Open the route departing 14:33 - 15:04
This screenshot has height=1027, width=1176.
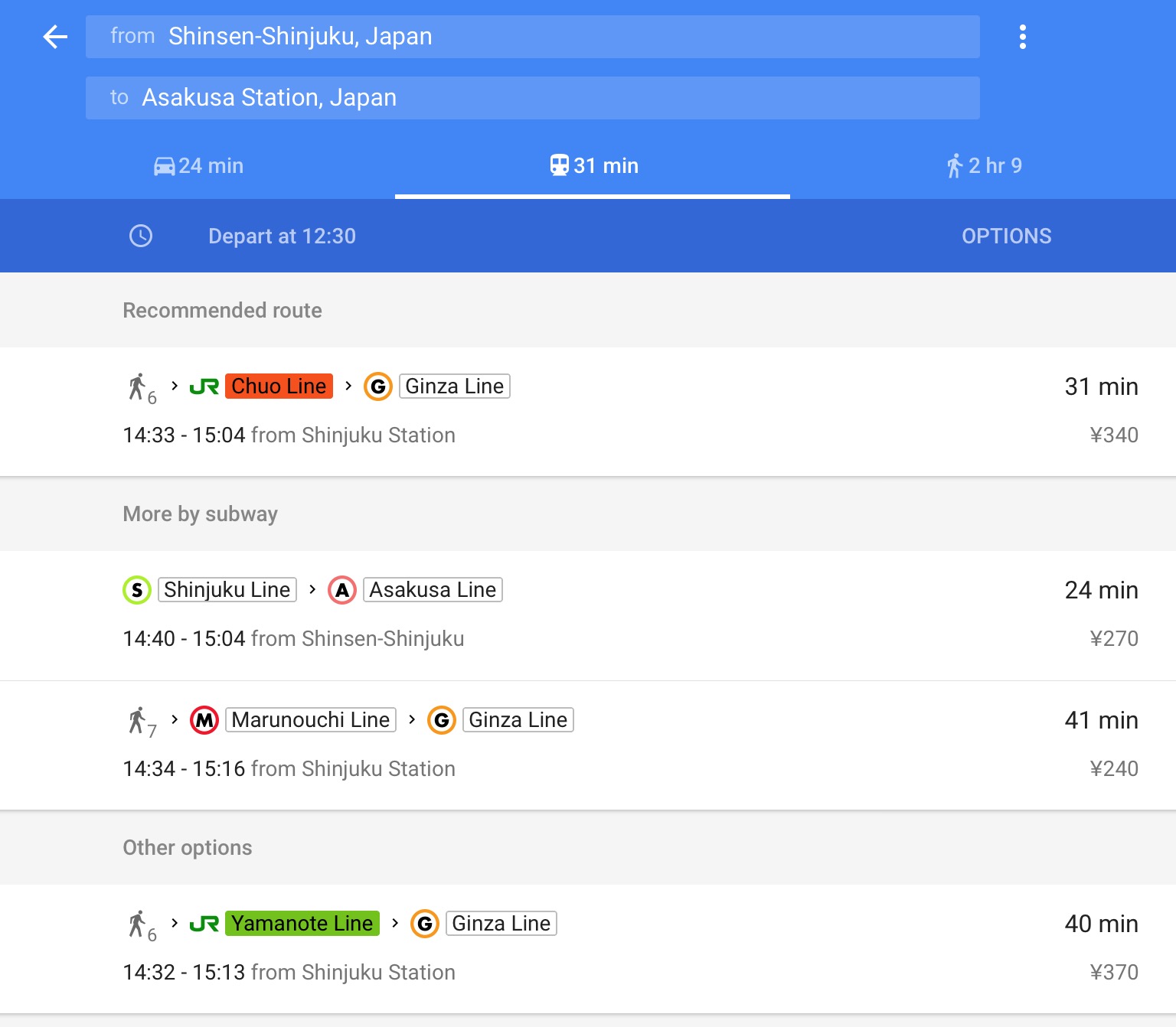pyautogui.click(x=588, y=412)
